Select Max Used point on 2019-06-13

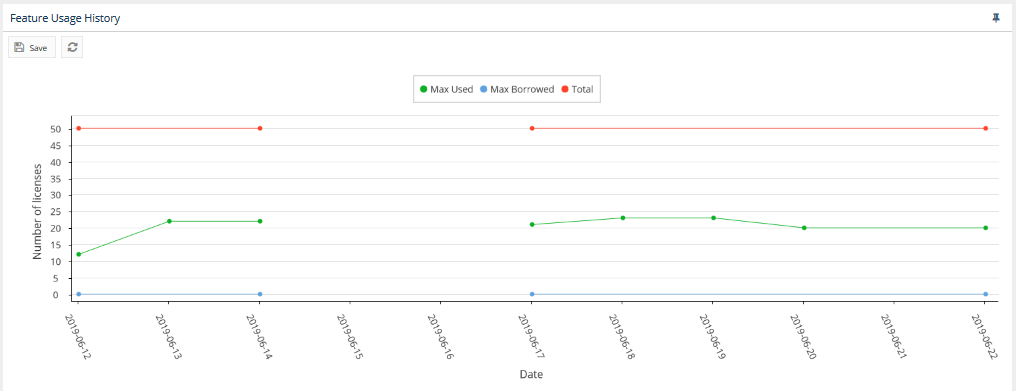(x=169, y=221)
